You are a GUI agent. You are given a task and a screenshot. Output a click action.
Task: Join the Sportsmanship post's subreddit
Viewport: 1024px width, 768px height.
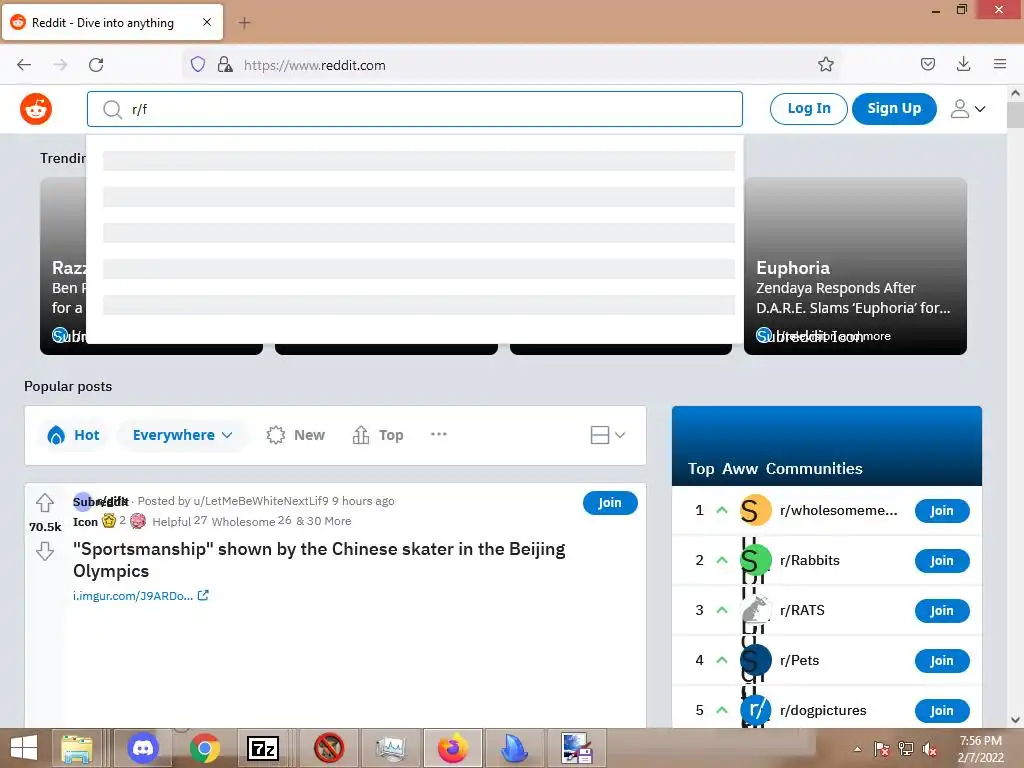610,503
